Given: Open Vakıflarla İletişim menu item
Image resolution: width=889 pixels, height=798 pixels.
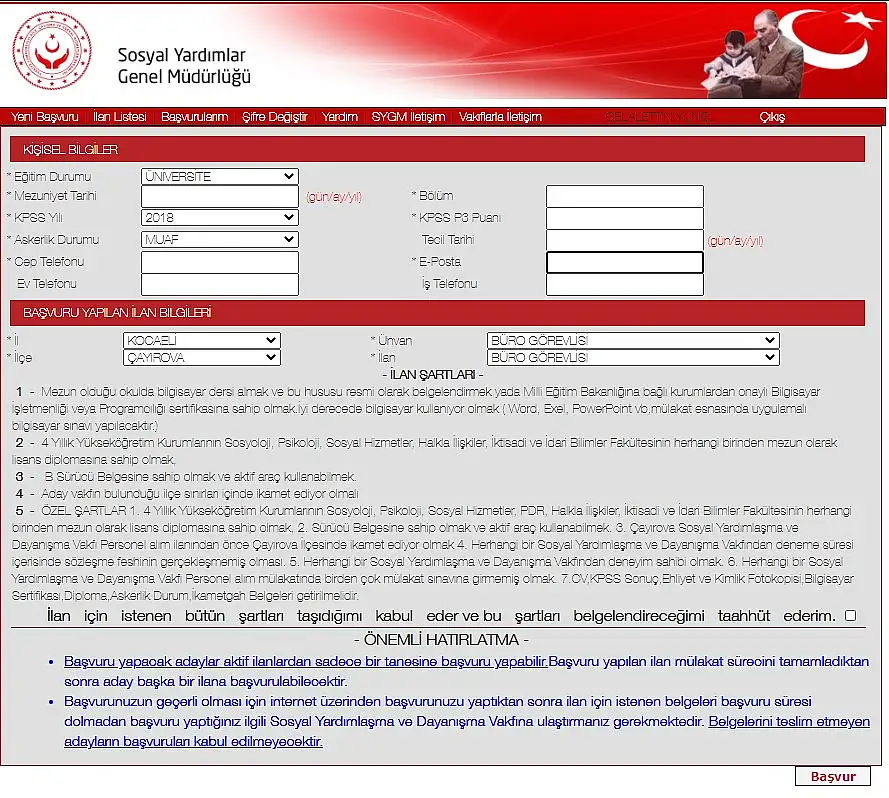Looking at the screenshot, I should point(500,117).
